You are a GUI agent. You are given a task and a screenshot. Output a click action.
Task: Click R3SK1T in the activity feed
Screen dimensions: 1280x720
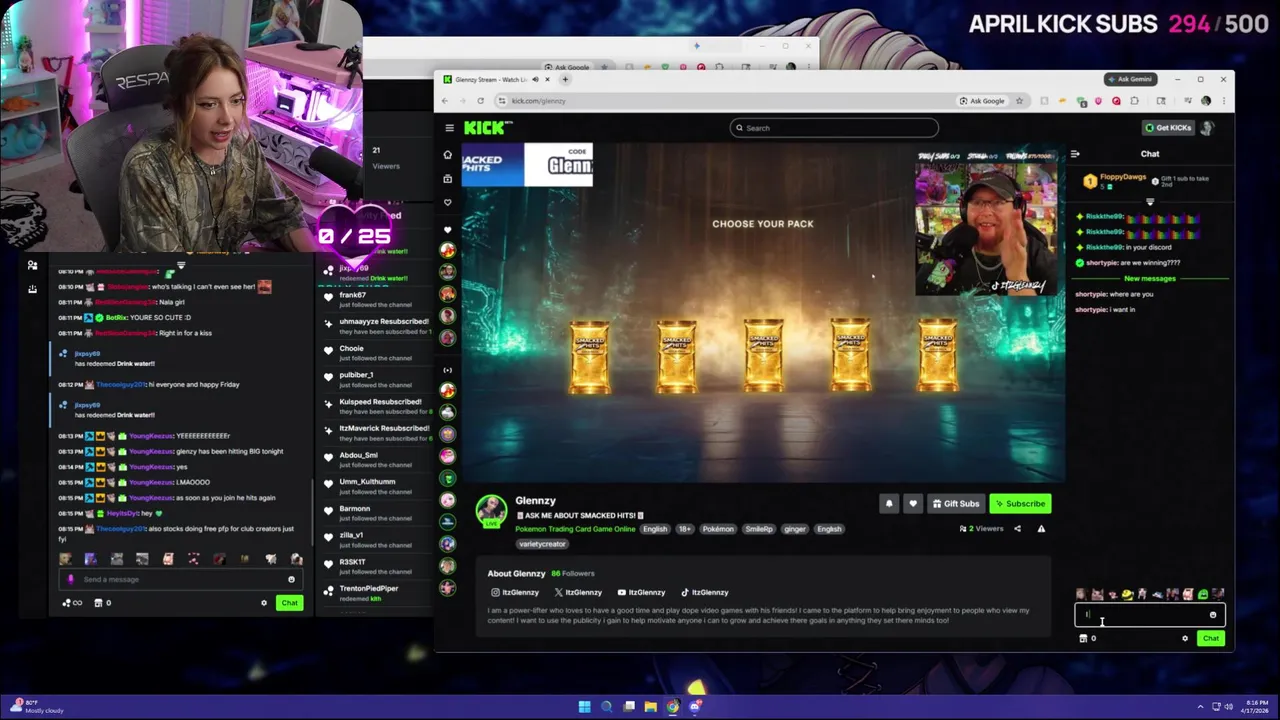pos(353,562)
